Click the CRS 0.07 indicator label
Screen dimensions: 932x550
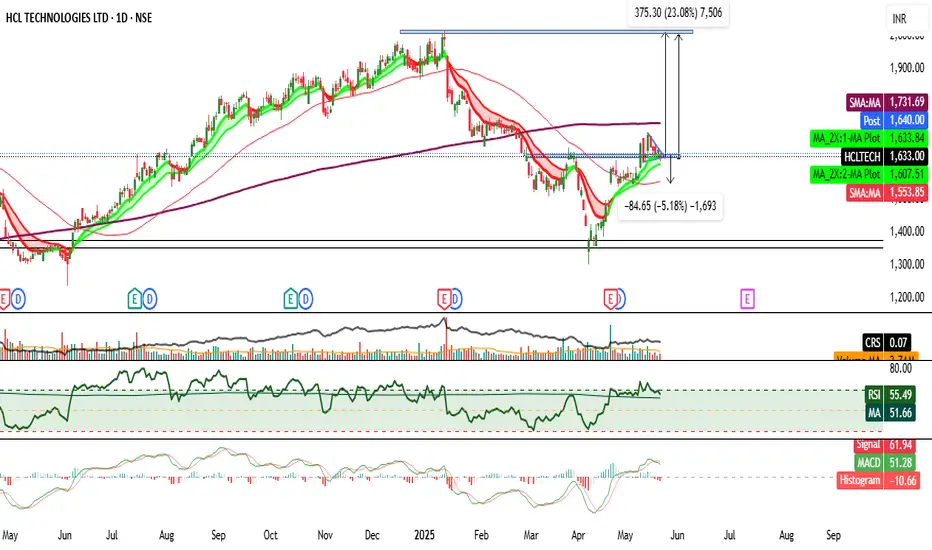tap(886, 342)
